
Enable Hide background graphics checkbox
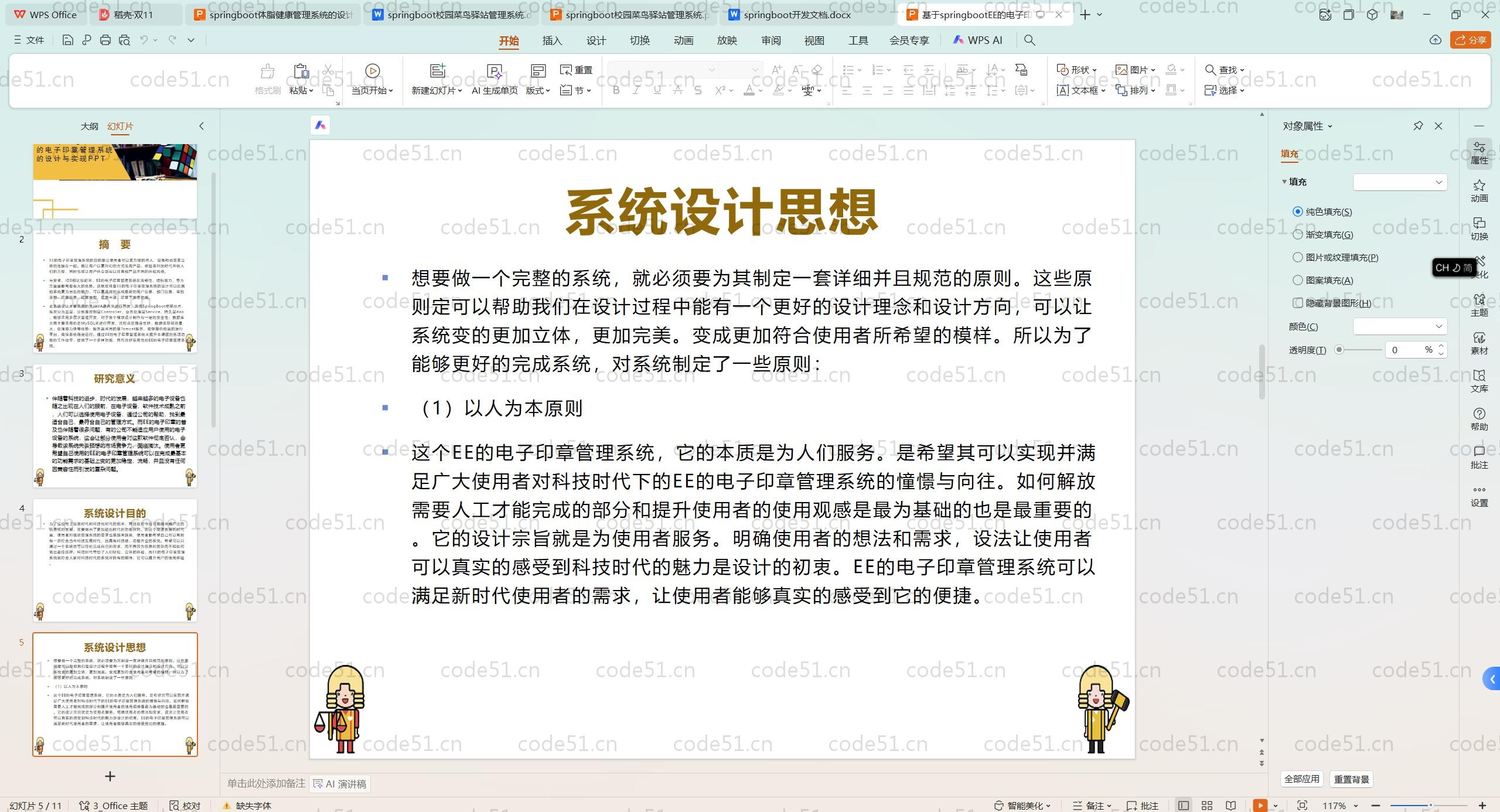[x=1298, y=303]
